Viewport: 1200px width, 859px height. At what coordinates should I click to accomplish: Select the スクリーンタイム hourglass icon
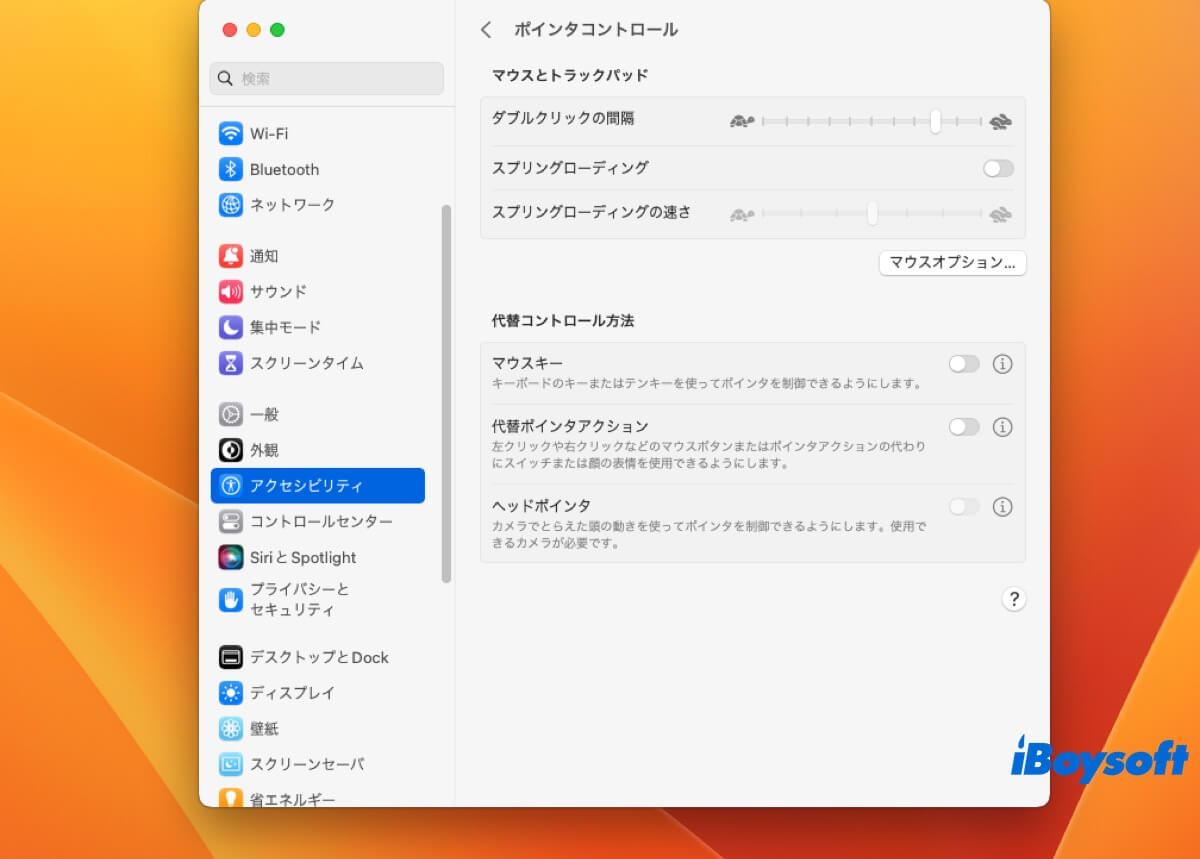point(231,363)
